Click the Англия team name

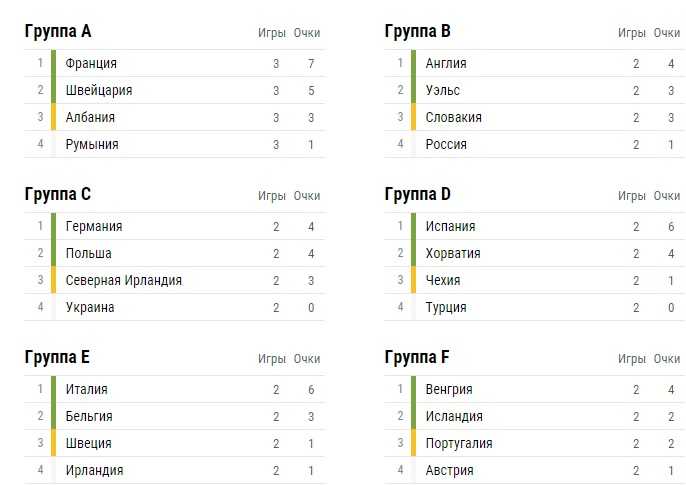tap(446, 64)
